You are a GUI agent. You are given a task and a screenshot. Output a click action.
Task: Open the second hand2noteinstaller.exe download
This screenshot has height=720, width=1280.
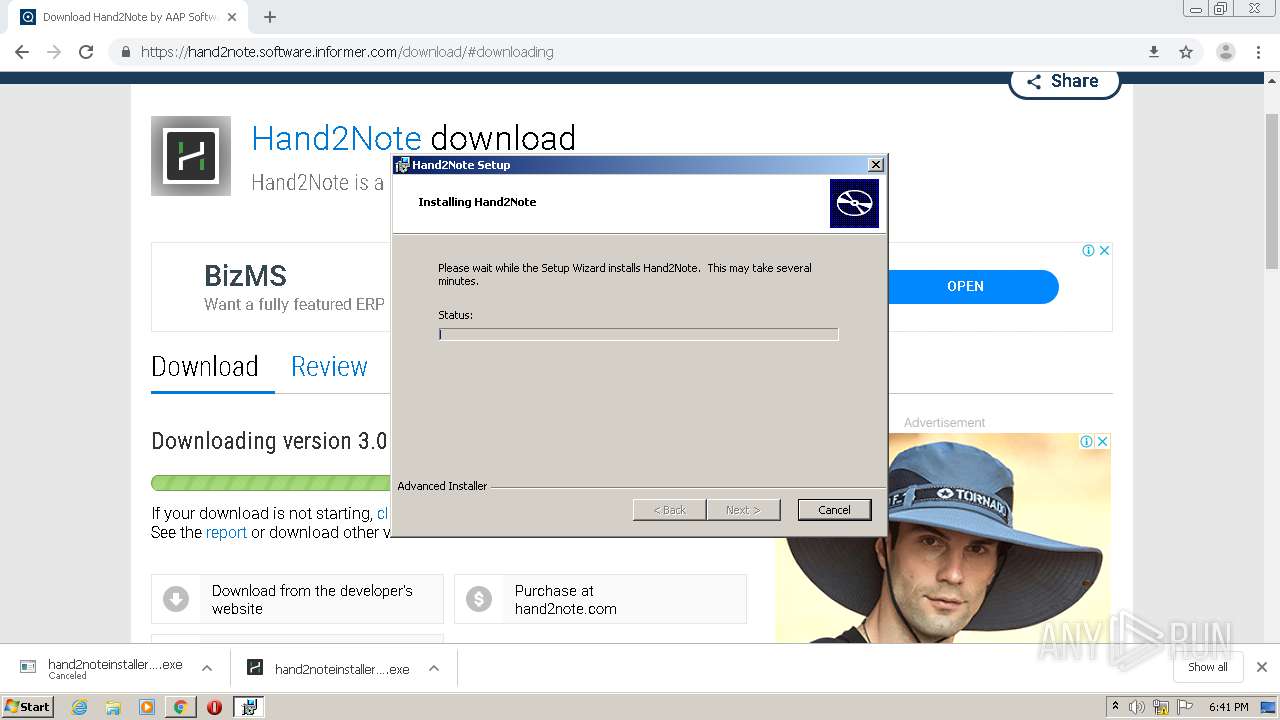tap(328, 668)
